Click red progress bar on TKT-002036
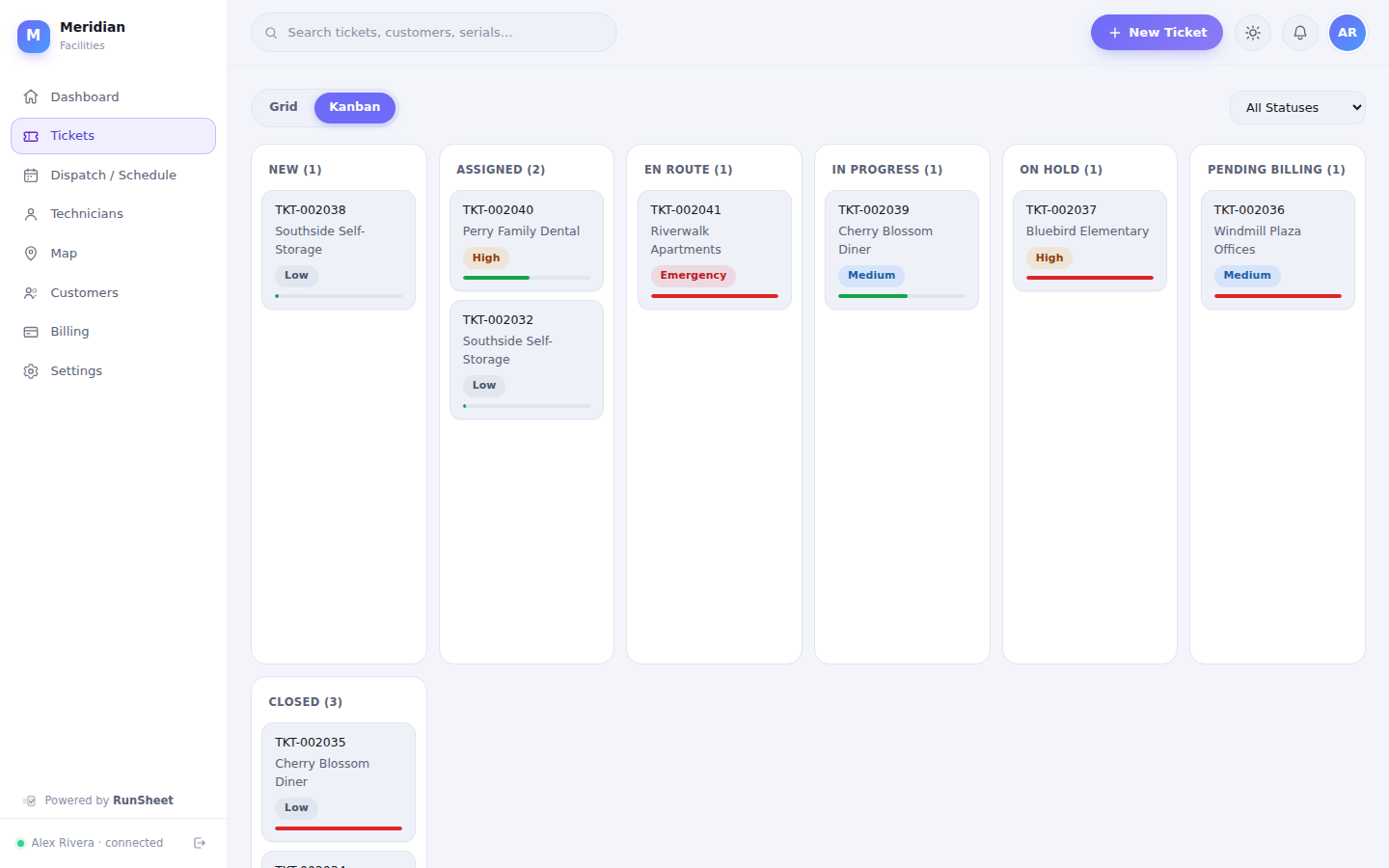Viewport: 1389px width, 868px height. [x=1278, y=296]
